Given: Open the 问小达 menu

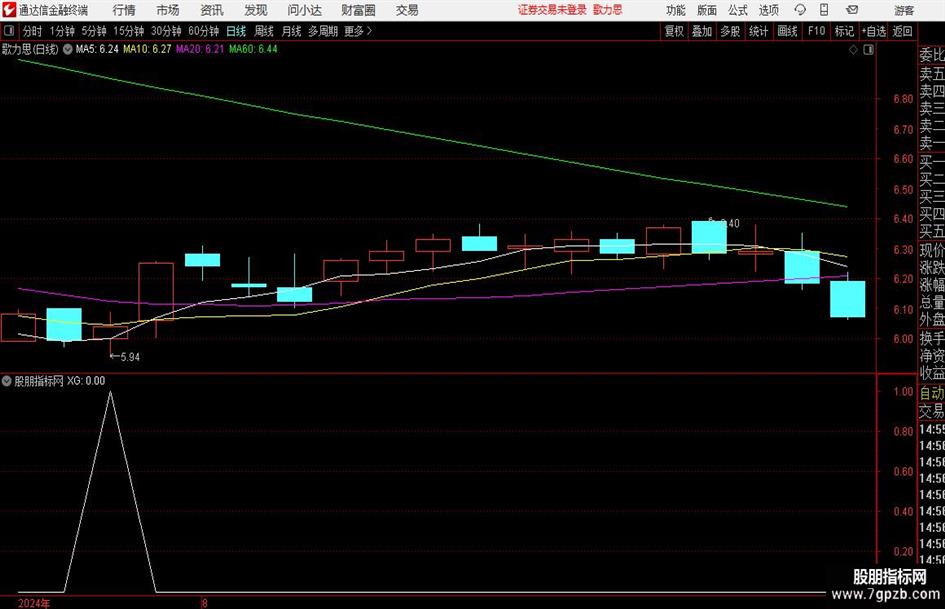Looking at the screenshot, I should (x=304, y=10).
